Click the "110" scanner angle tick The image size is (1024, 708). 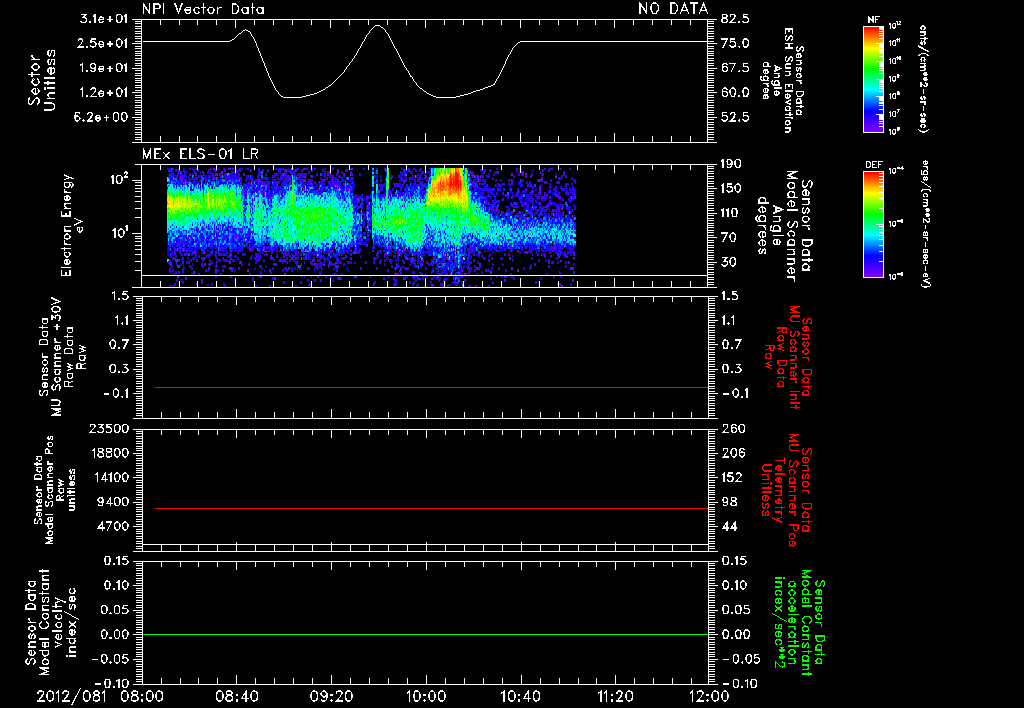731,213
